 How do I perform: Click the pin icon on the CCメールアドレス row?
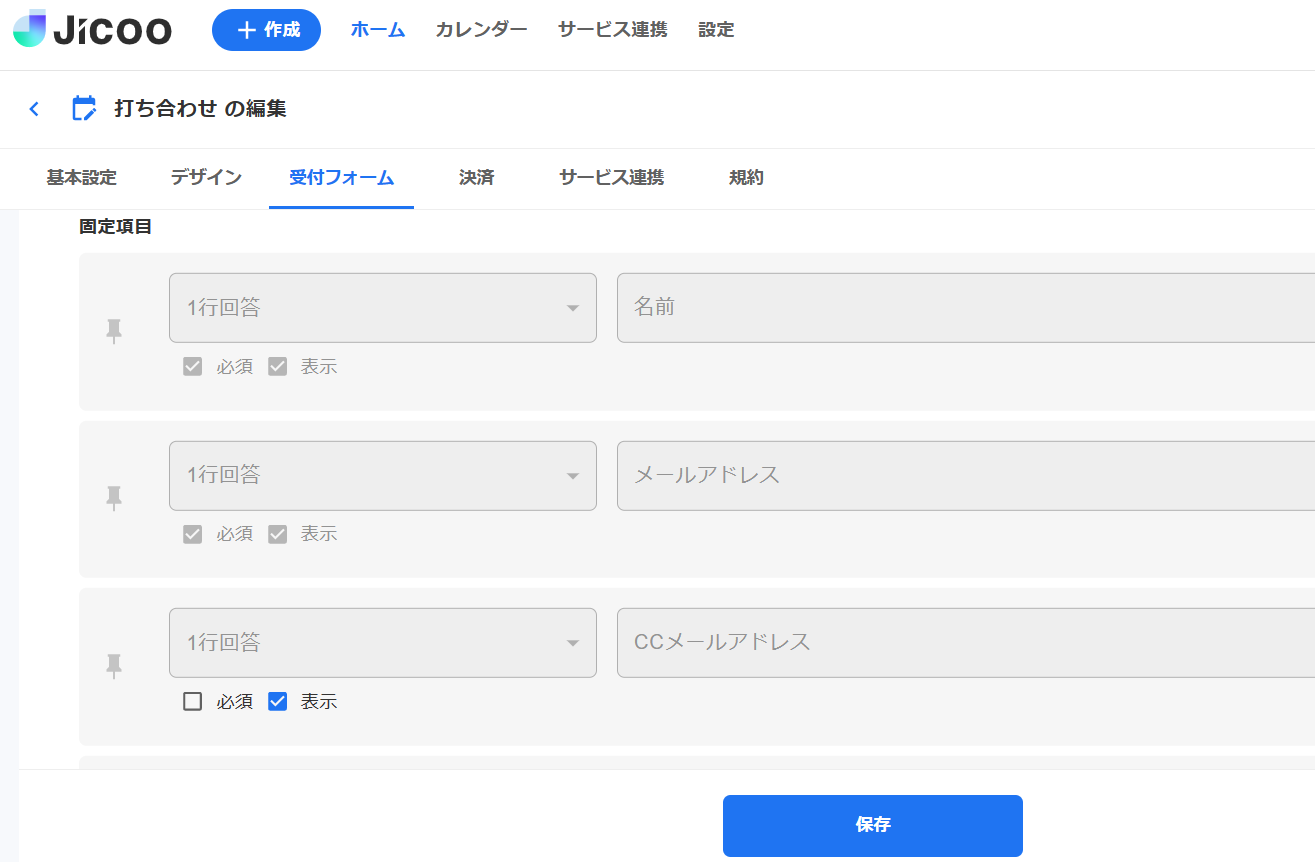click(115, 665)
